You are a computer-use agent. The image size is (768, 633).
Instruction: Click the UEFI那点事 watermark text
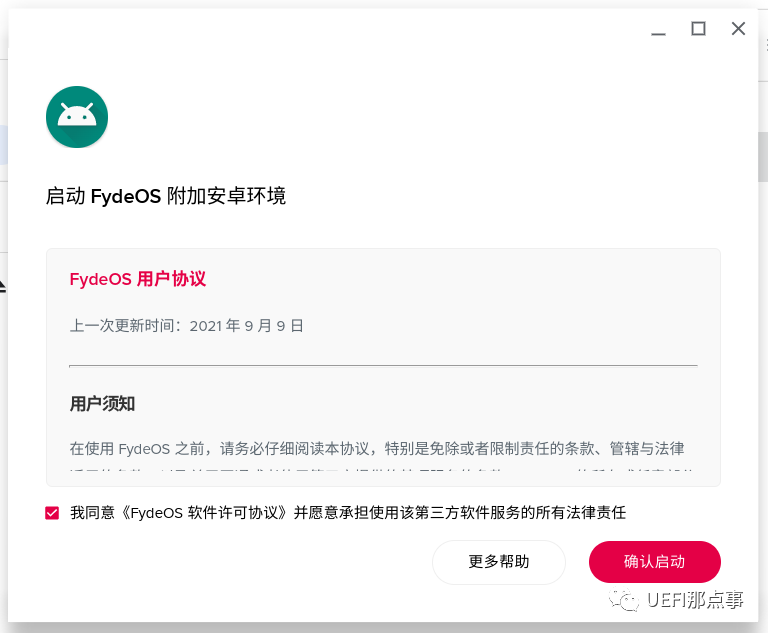[x=696, y=600]
